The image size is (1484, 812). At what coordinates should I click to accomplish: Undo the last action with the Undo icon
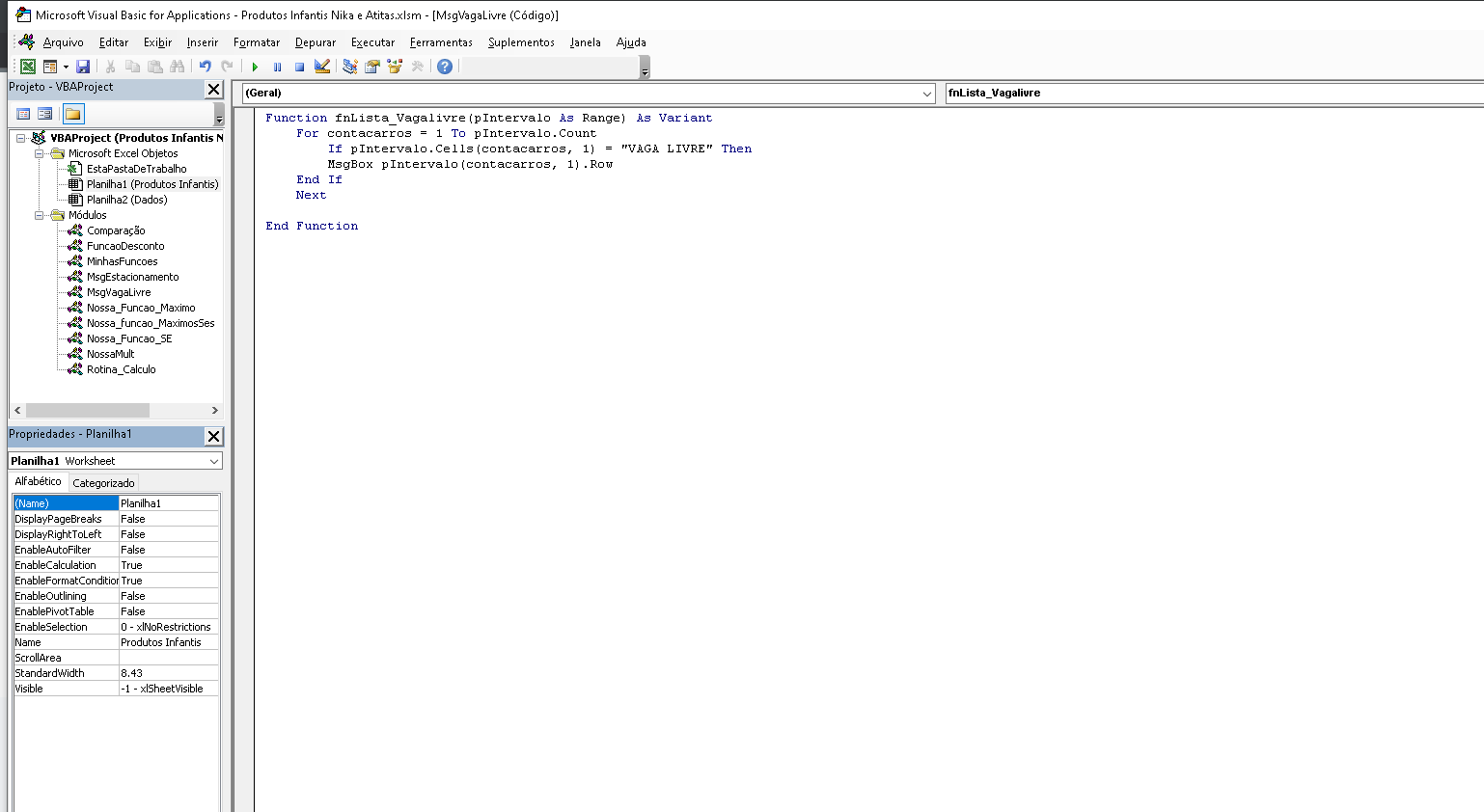[x=206, y=67]
